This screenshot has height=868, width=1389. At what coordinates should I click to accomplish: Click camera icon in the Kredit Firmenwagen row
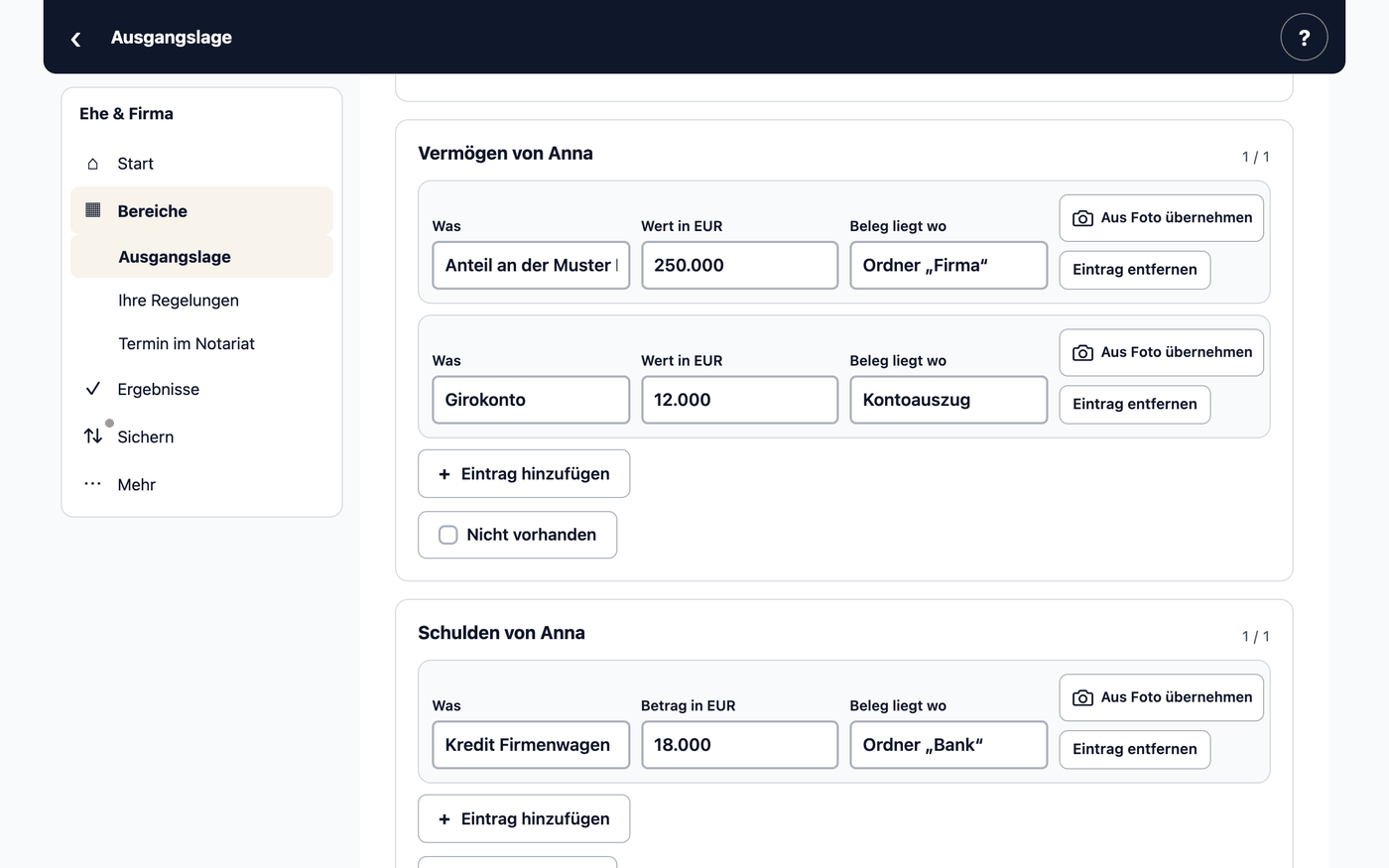[x=1083, y=698]
